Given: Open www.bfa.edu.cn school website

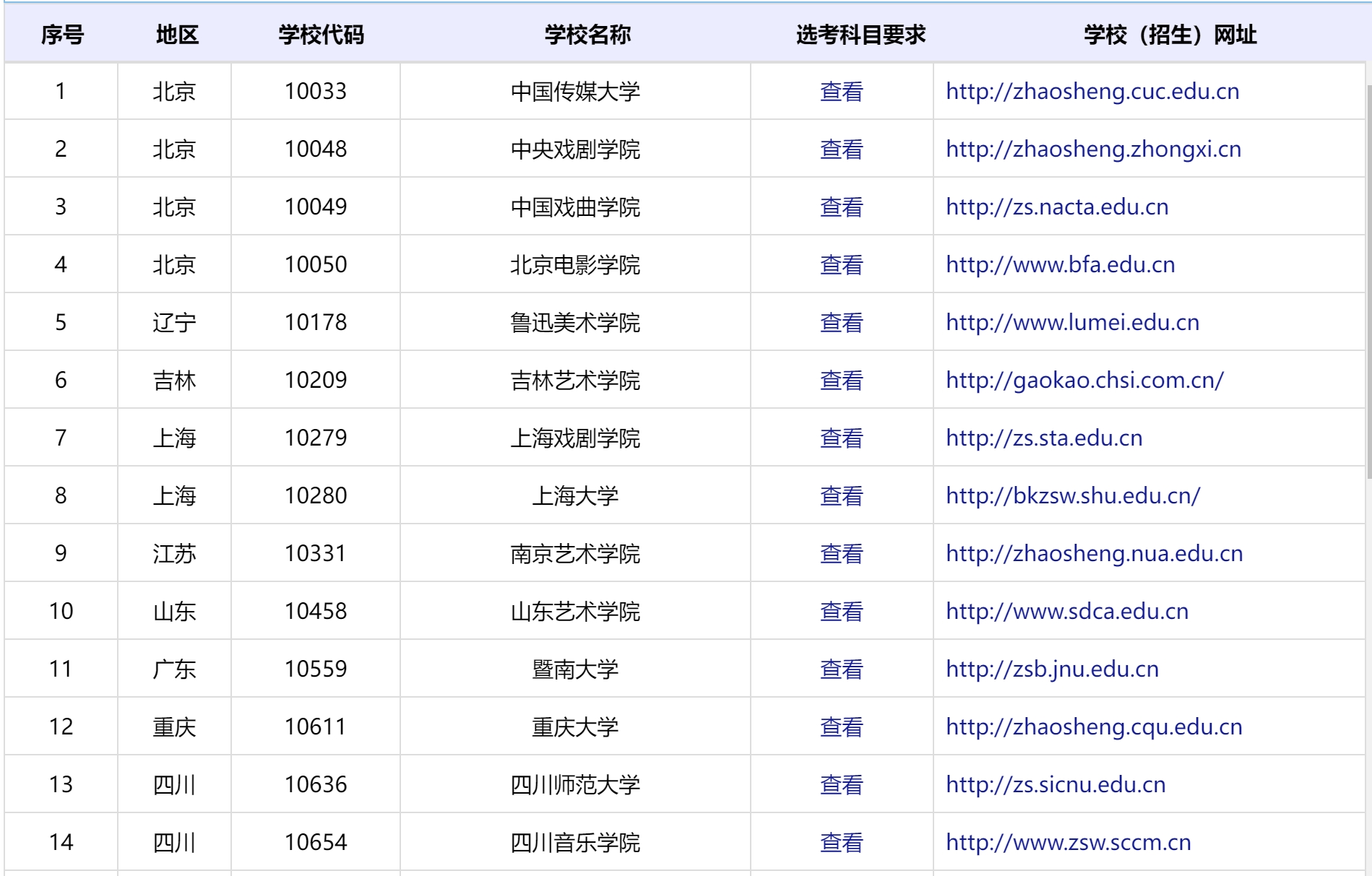Looking at the screenshot, I should [x=1060, y=265].
